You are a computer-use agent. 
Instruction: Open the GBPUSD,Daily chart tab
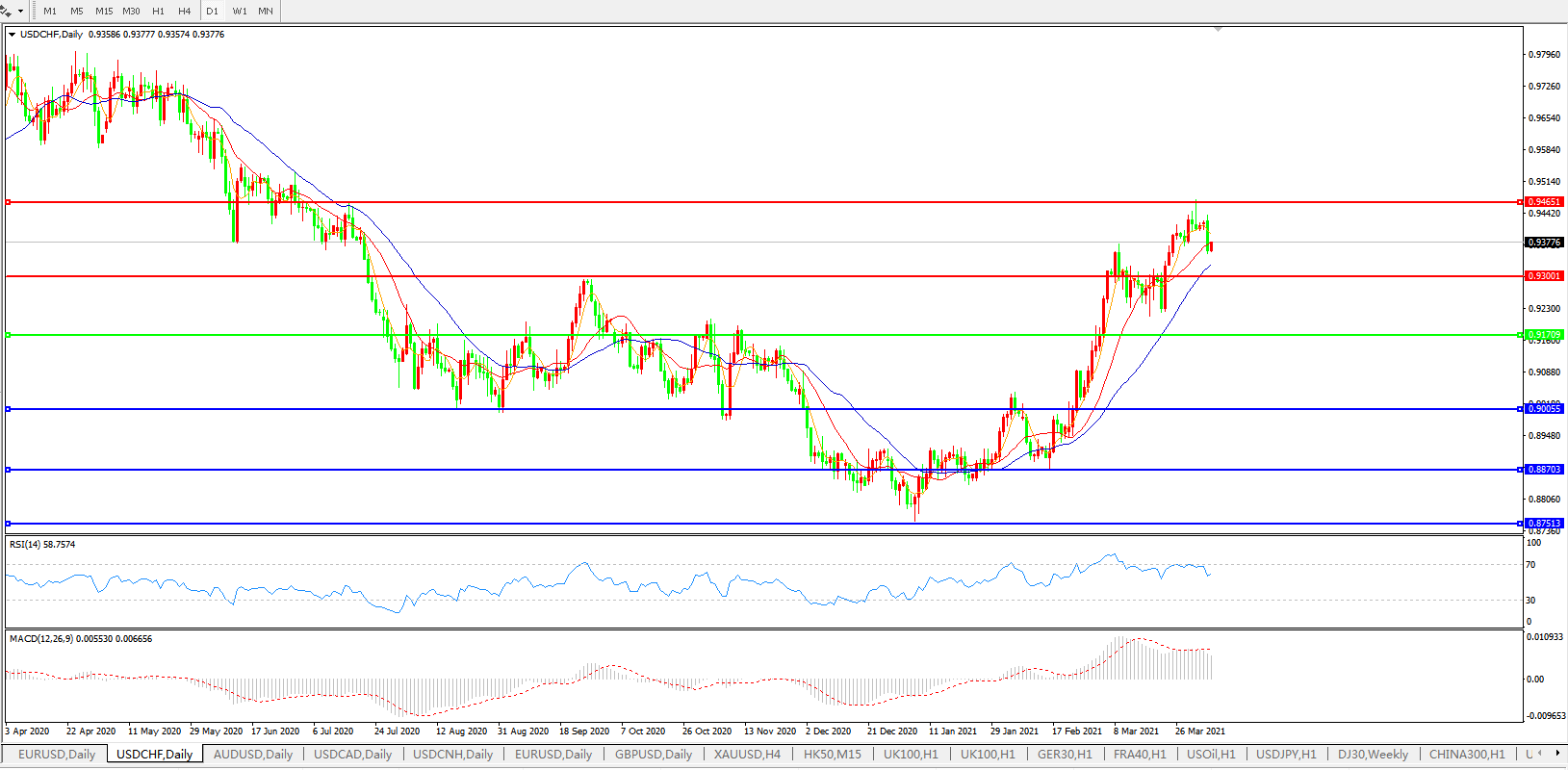tap(654, 755)
